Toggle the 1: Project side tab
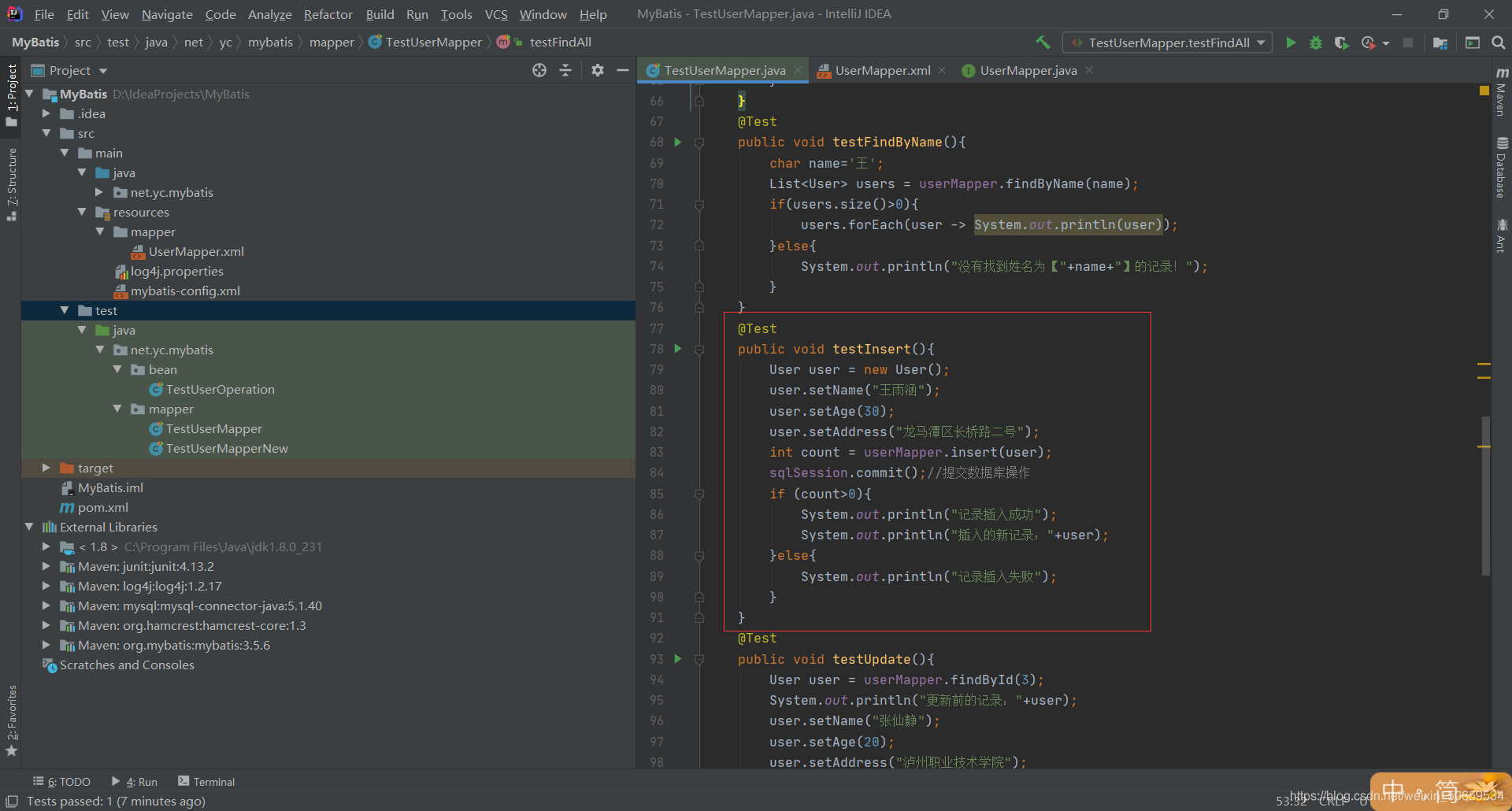1512x811 pixels. [x=11, y=94]
